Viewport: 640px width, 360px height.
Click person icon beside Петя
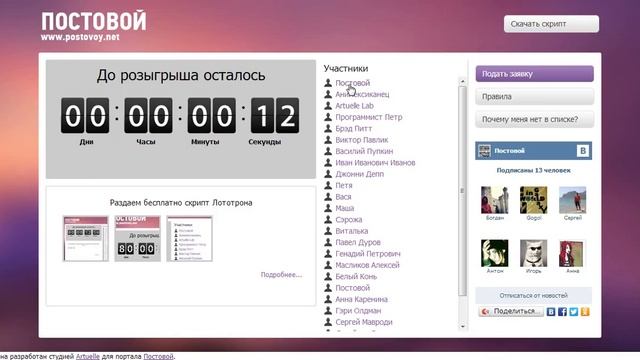point(328,185)
